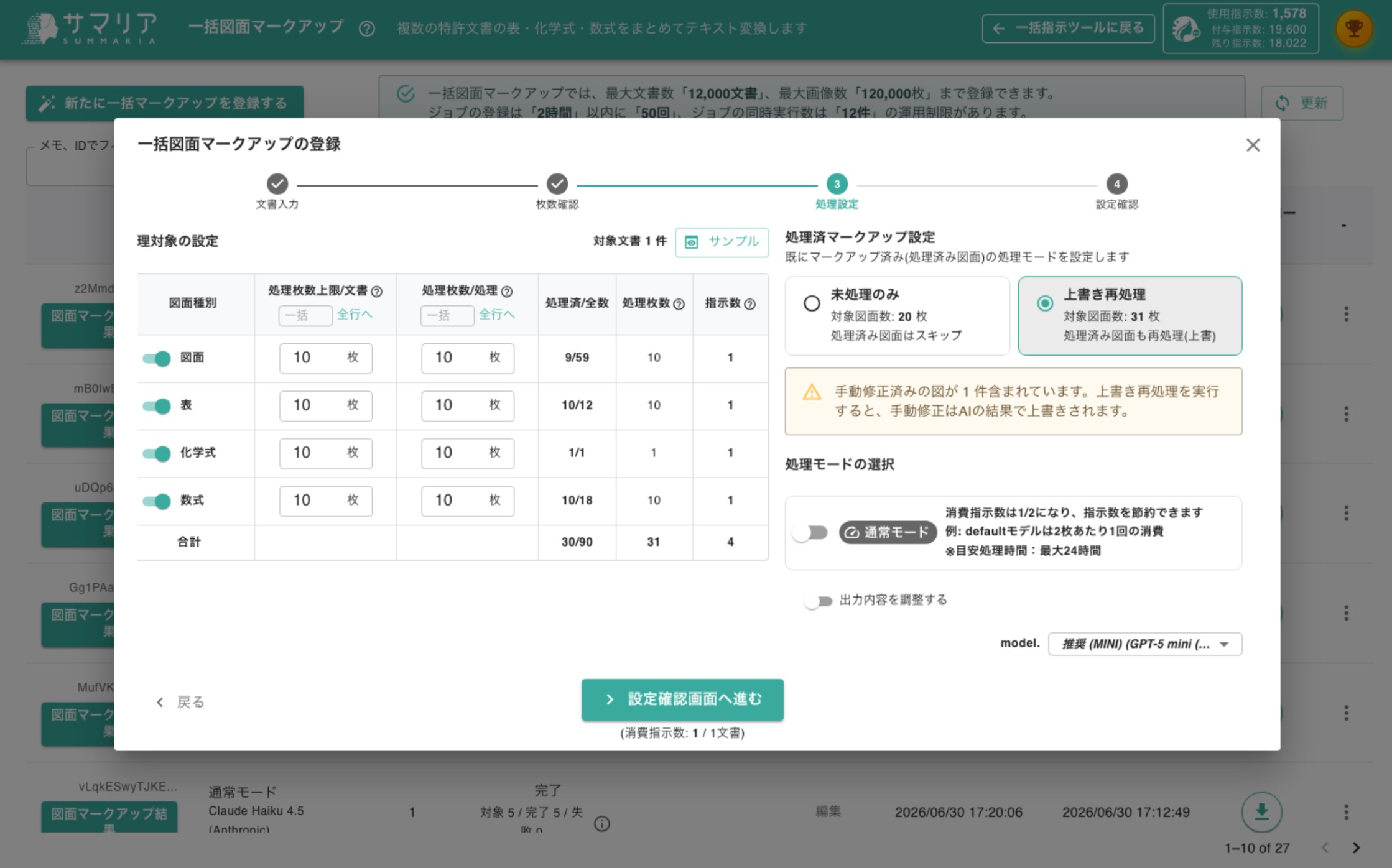Open model dropdown 推奨 (MINI)

click(1145, 644)
